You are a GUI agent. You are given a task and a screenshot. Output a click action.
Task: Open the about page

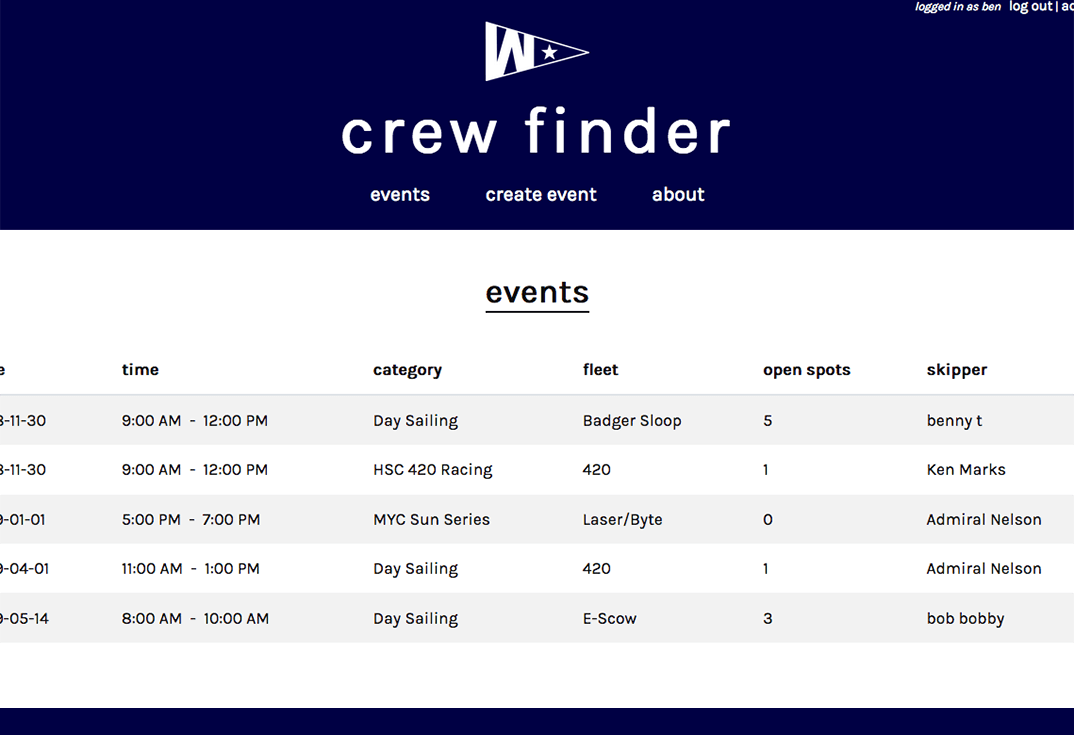click(678, 194)
